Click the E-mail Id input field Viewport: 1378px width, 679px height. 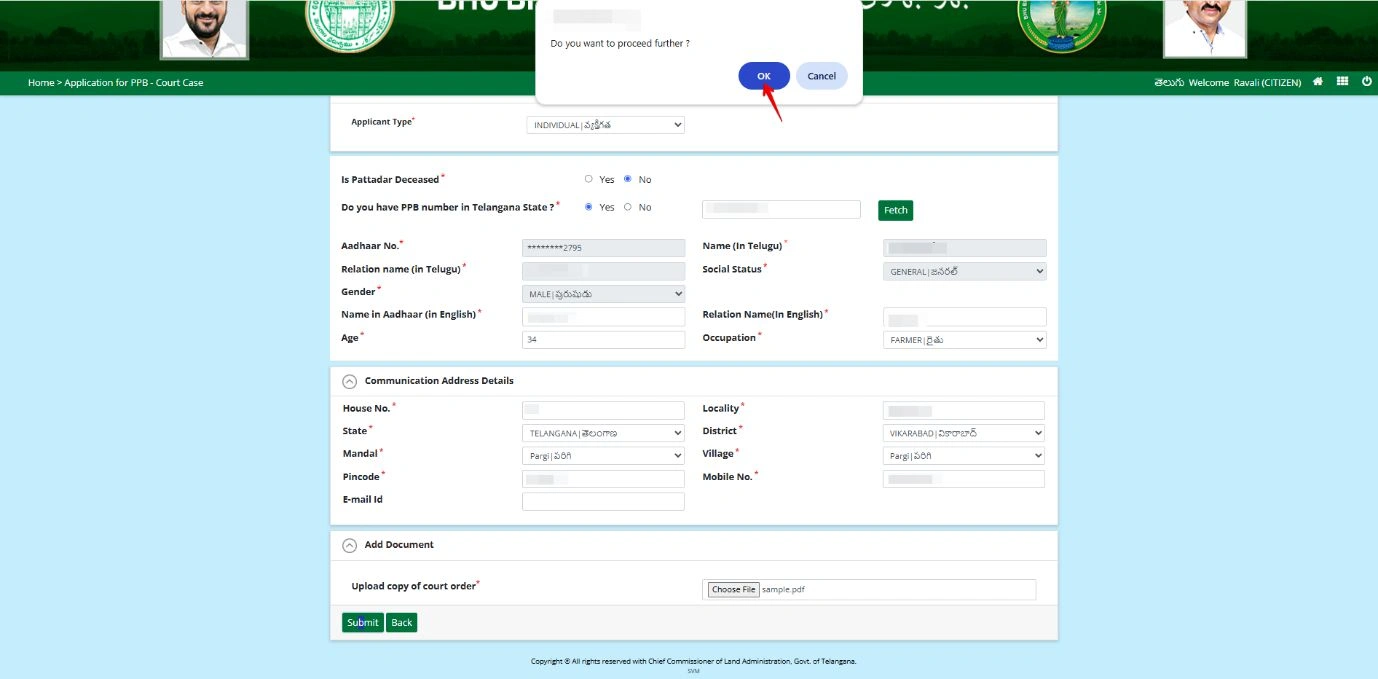coord(603,501)
